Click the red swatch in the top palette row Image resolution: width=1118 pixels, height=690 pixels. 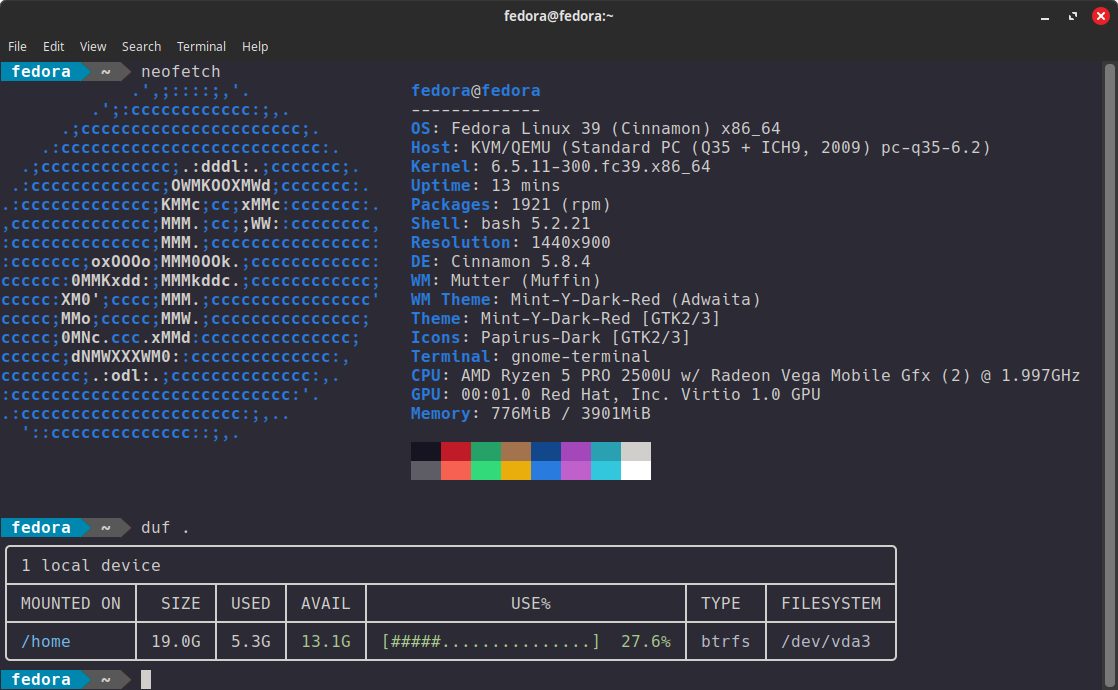pos(456,451)
